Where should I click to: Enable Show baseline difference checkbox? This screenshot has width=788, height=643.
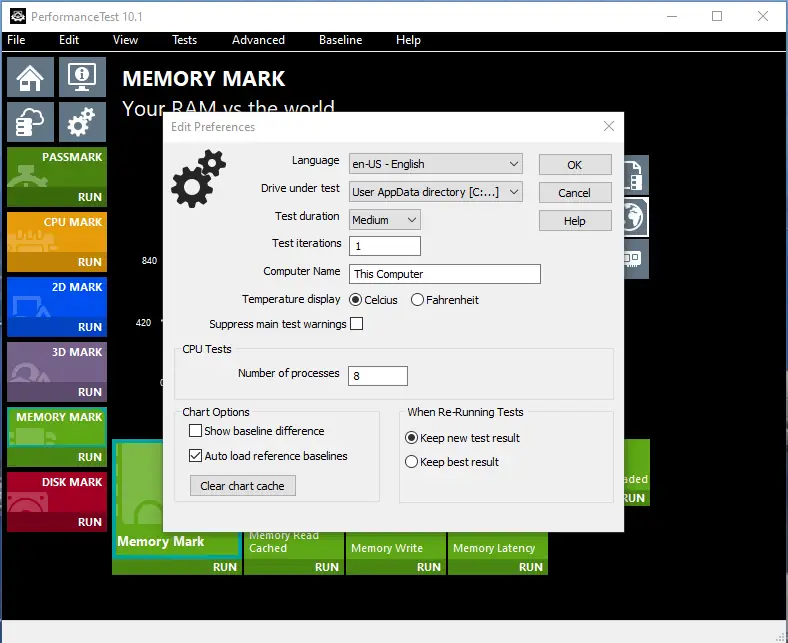tap(195, 431)
